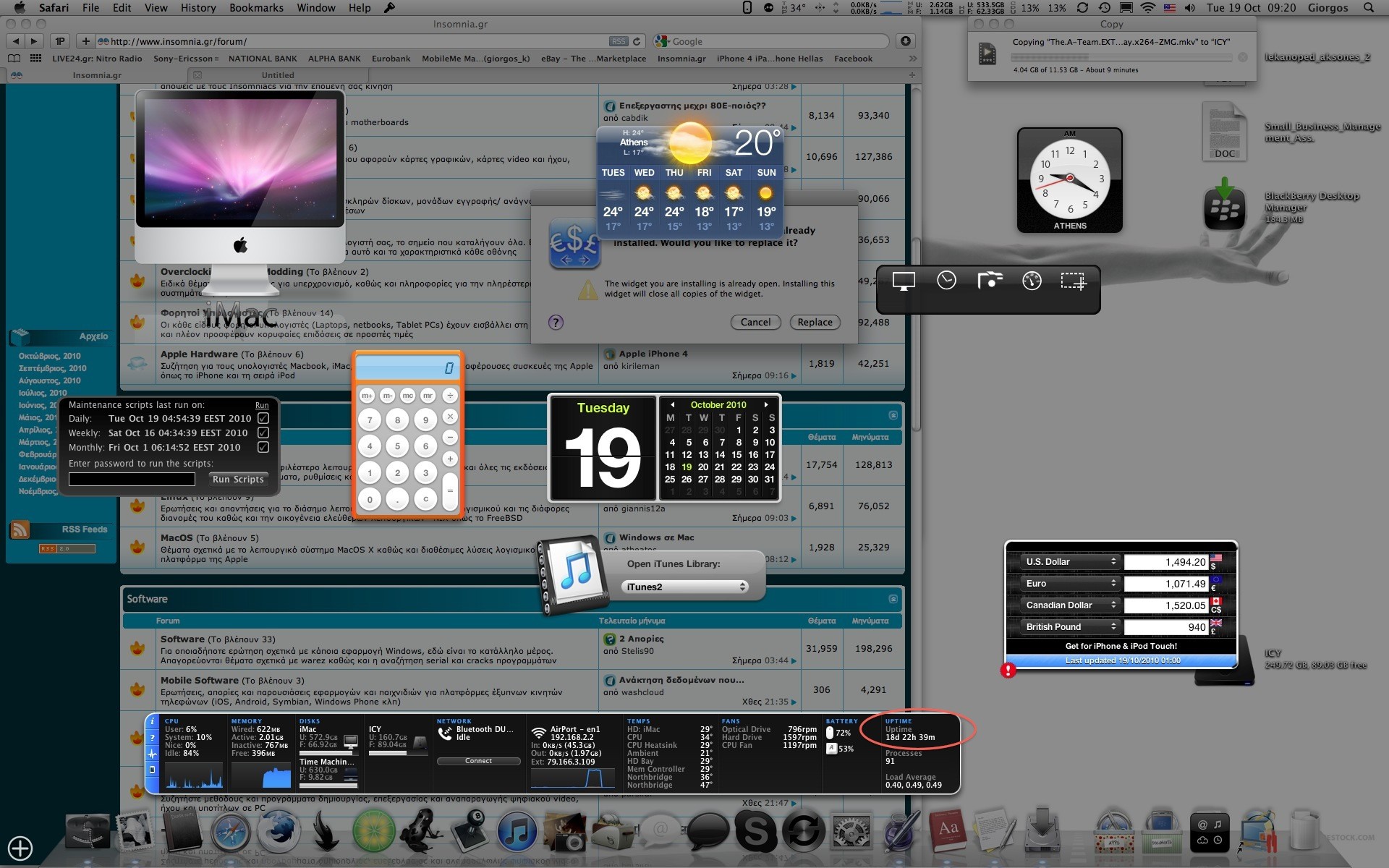1389x868 pixels.
Task: Collapse the Software forum section
Action: (893, 599)
